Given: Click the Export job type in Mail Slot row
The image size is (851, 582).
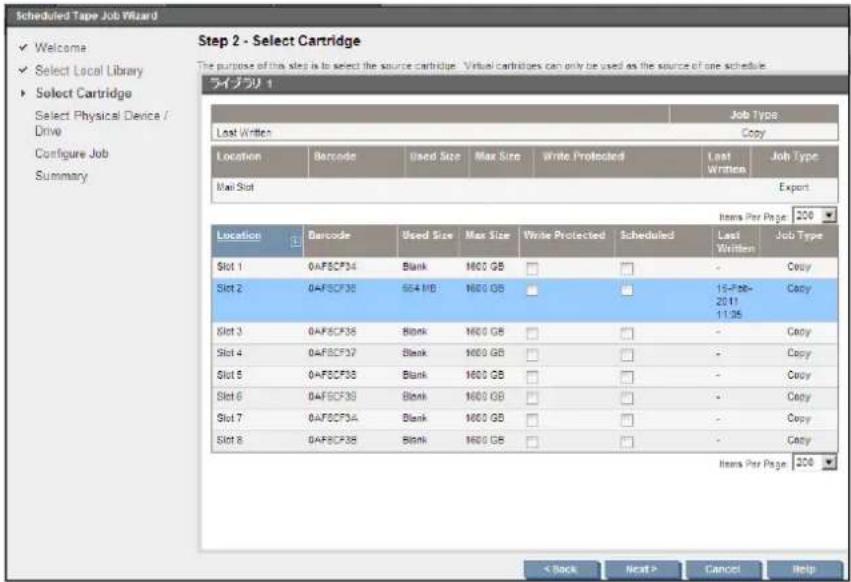Looking at the screenshot, I should click(x=794, y=187).
